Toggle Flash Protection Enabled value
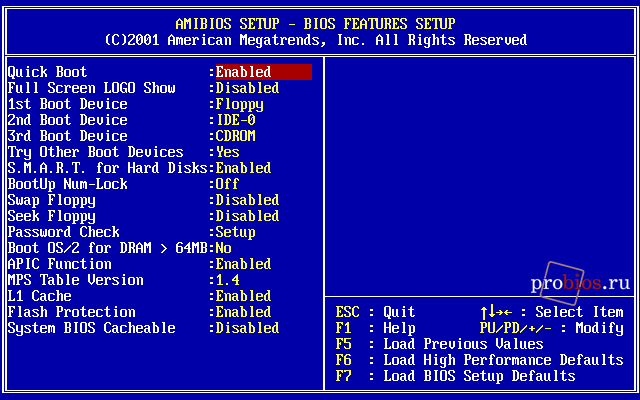 click(x=243, y=312)
